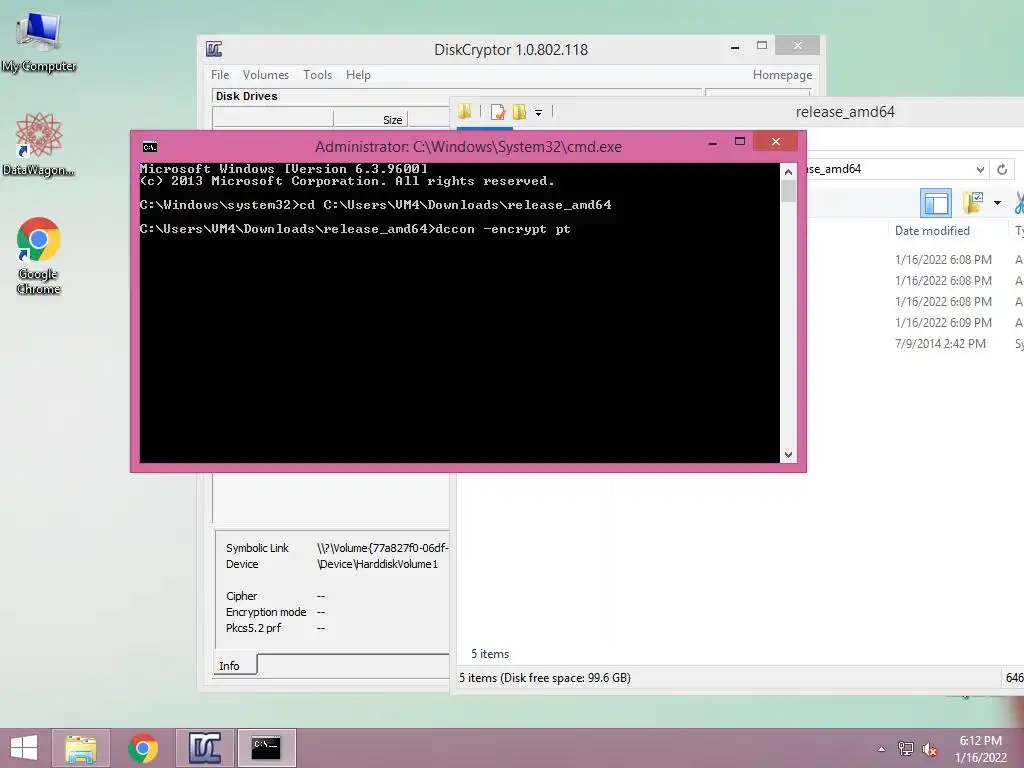Click the Size column header in DiskCryptor
The height and width of the screenshot is (768, 1024).
371,120
